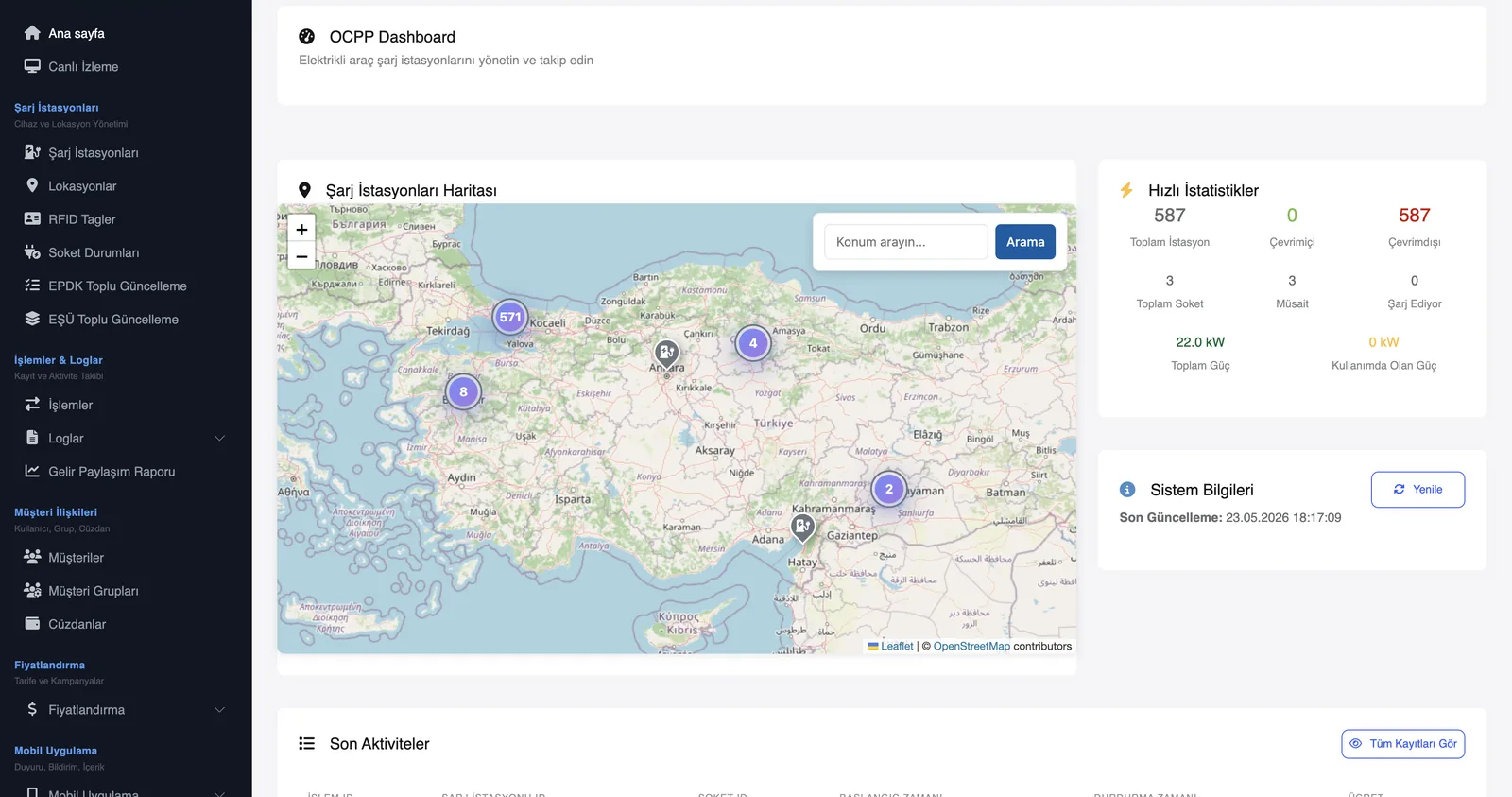
Task: Expand the Loglar submenu chevron
Action: (219, 438)
